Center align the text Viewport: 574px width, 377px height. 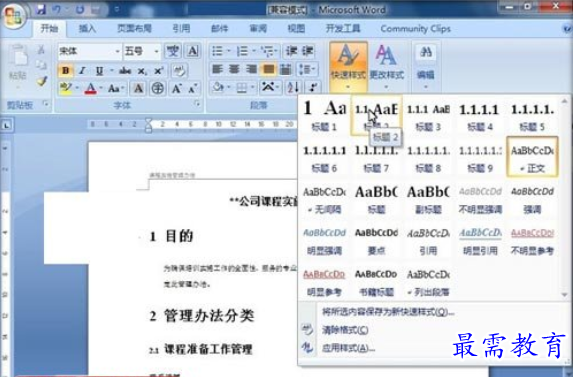coord(234,69)
